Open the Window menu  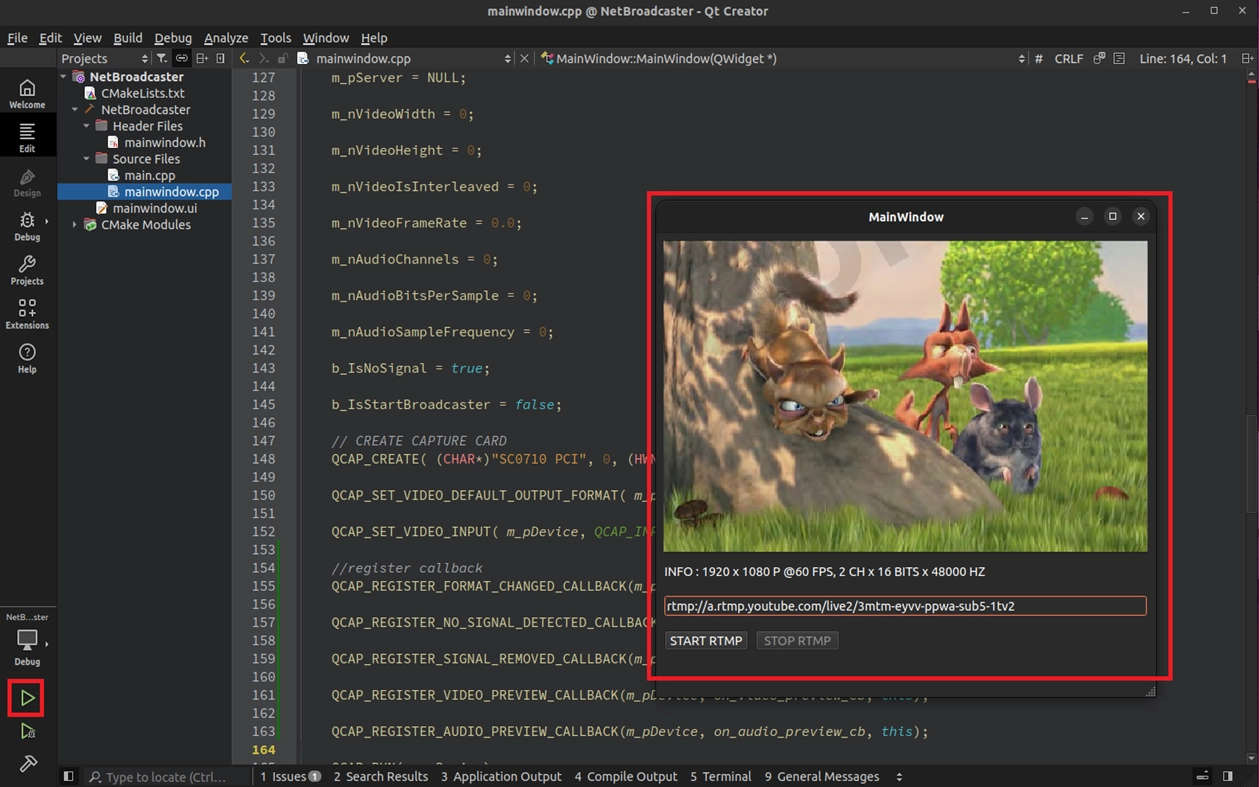click(x=326, y=38)
